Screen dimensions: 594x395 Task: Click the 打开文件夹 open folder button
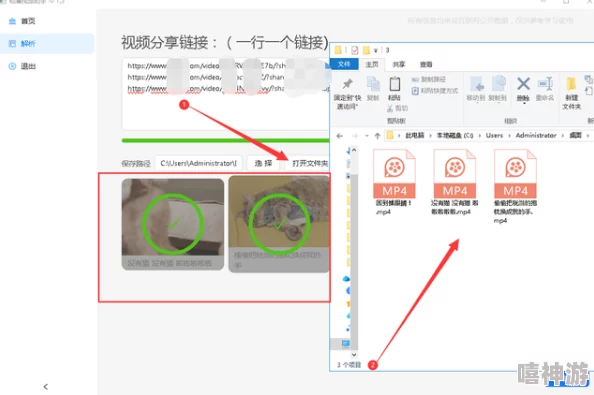click(x=309, y=163)
